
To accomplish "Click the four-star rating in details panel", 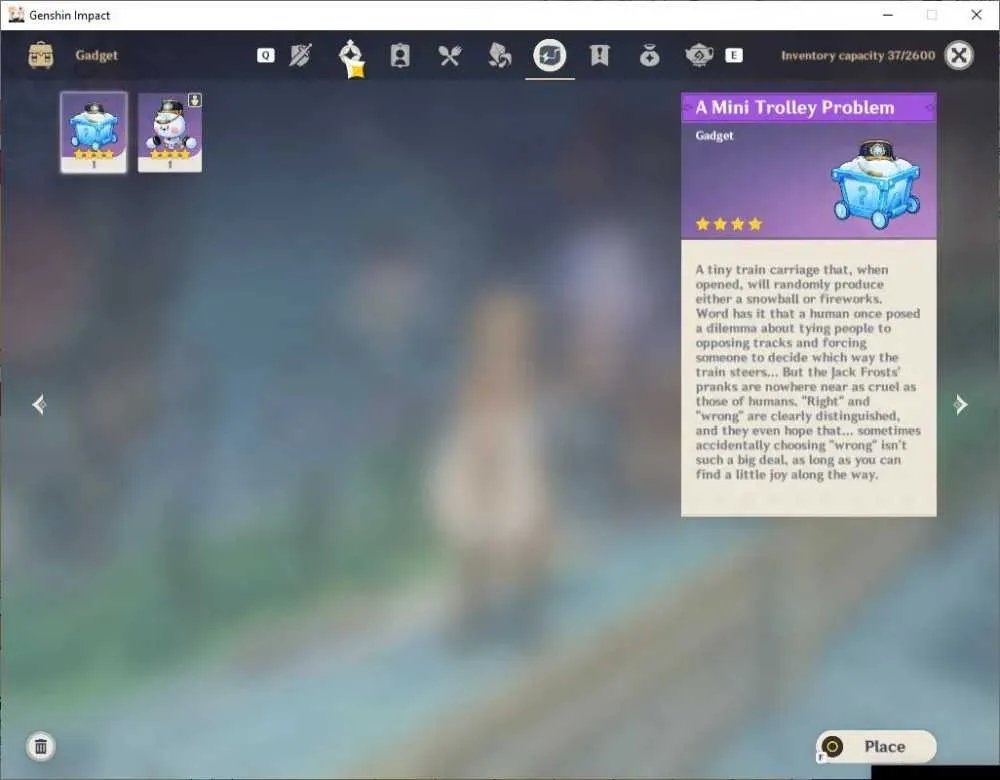I will point(728,224).
